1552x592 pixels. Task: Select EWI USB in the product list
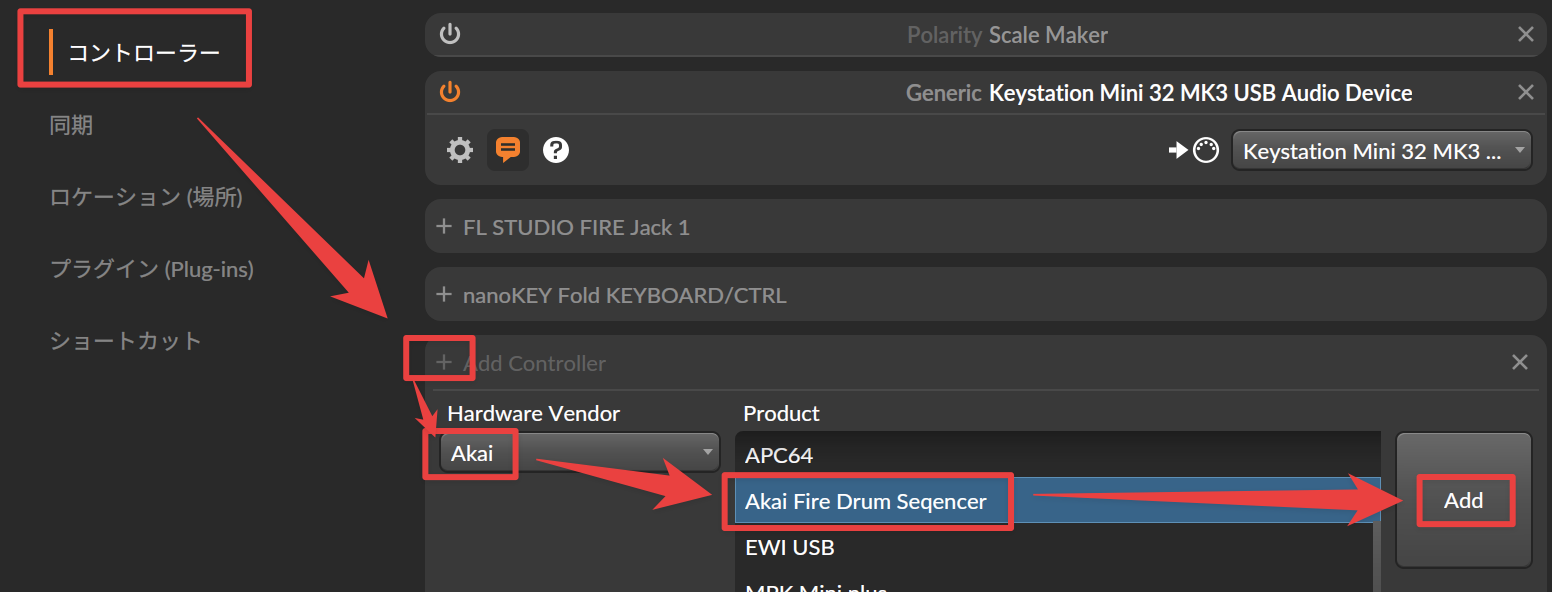(x=789, y=548)
